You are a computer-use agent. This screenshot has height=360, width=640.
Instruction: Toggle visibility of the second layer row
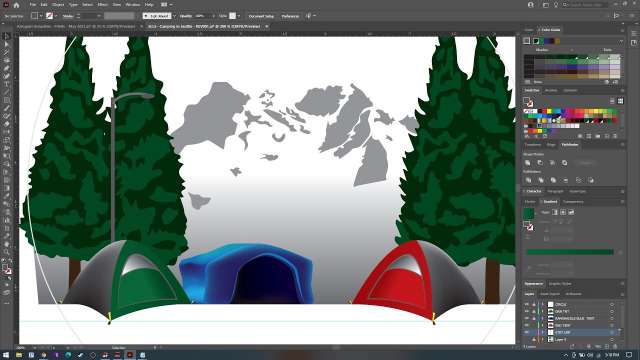click(x=527, y=311)
